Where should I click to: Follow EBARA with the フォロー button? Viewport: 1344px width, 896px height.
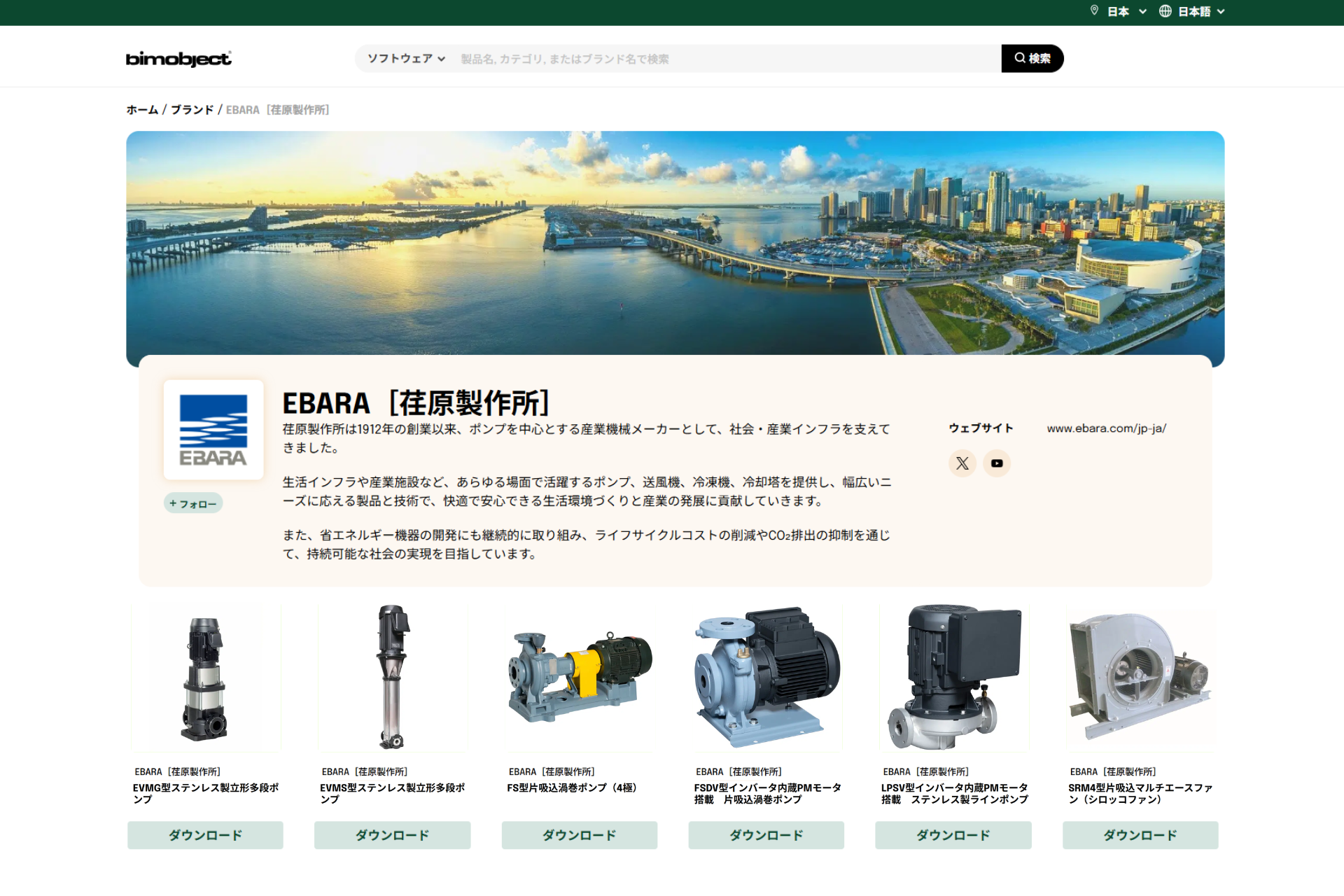tap(193, 503)
